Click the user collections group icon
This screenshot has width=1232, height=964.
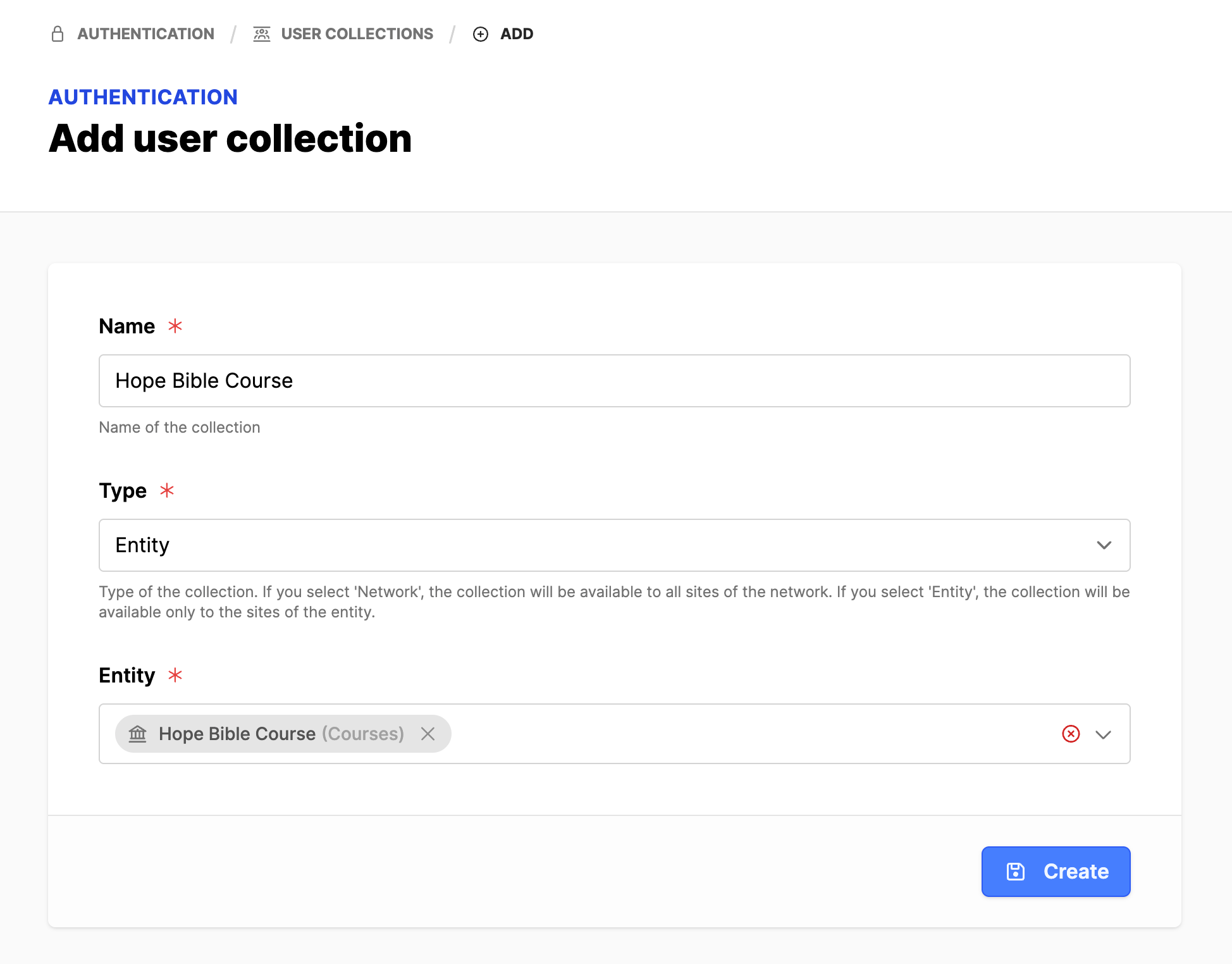(262, 34)
